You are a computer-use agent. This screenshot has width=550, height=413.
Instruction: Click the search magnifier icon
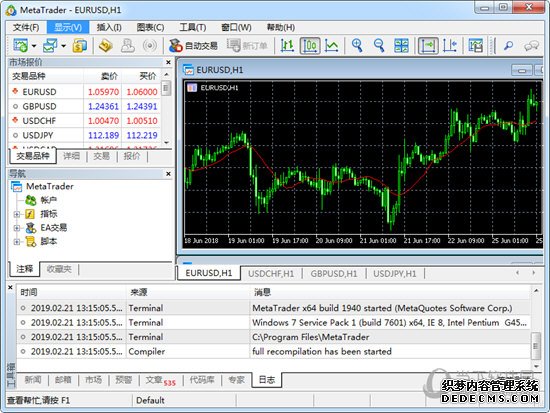pyautogui.click(x=509, y=46)
